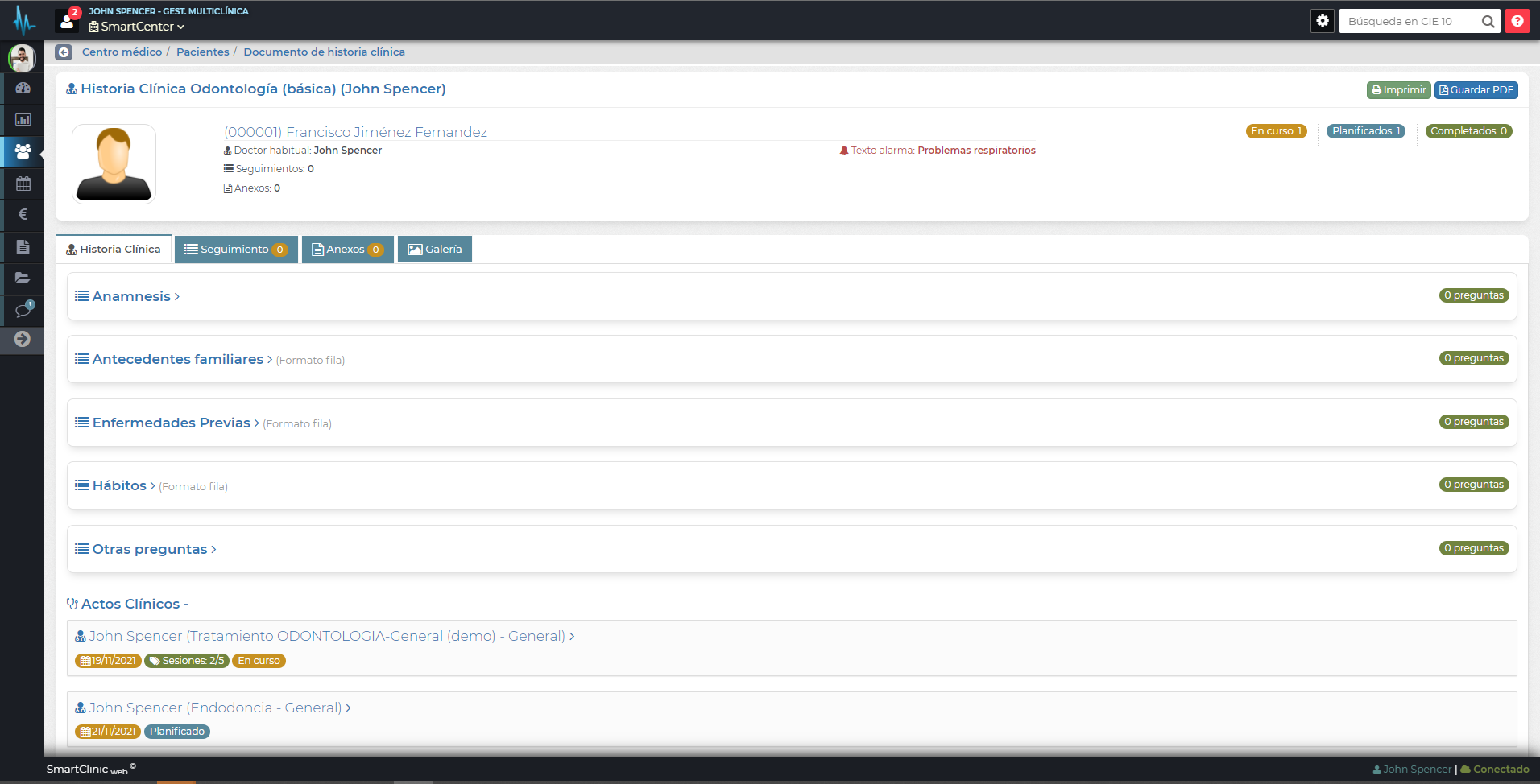Expand the Anamnesis section
Viewport: 1540px width, 784px height.
(x=130, y=296)
